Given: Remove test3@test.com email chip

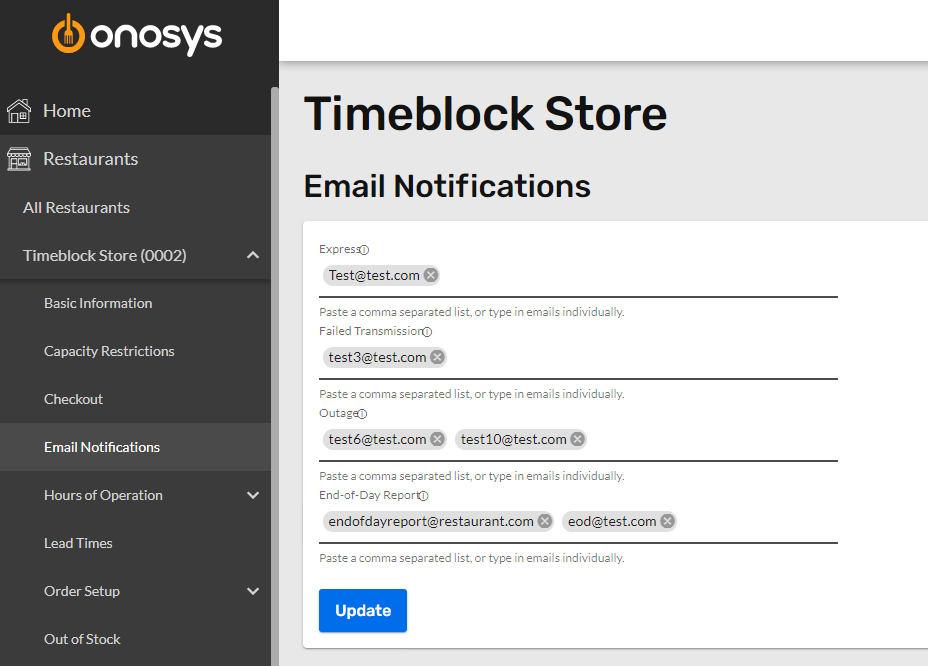Looking at the screenshot, I should 437,357.
